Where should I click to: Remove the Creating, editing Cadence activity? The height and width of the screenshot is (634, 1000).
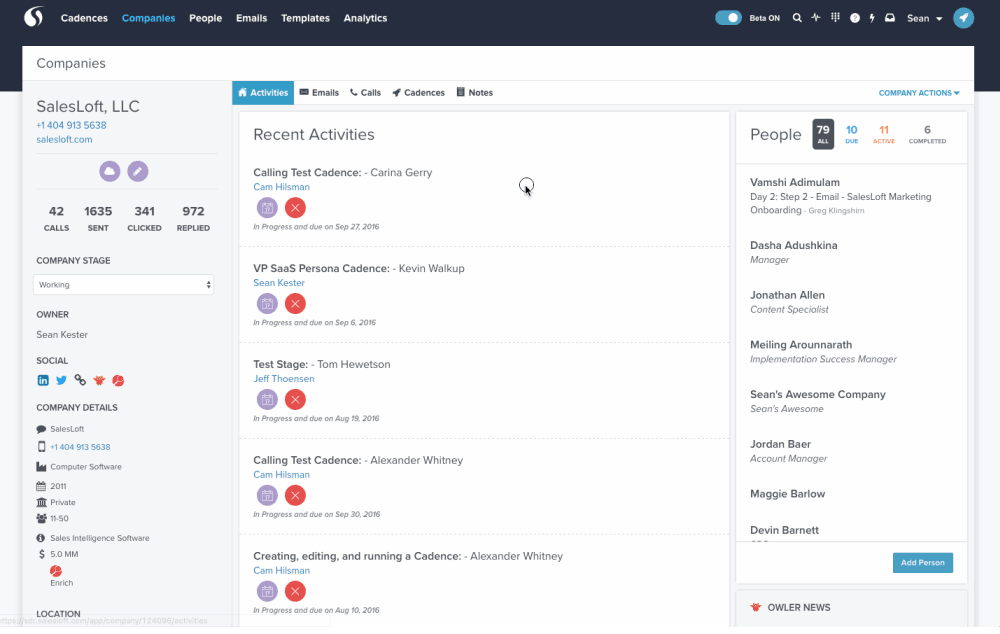295,591
